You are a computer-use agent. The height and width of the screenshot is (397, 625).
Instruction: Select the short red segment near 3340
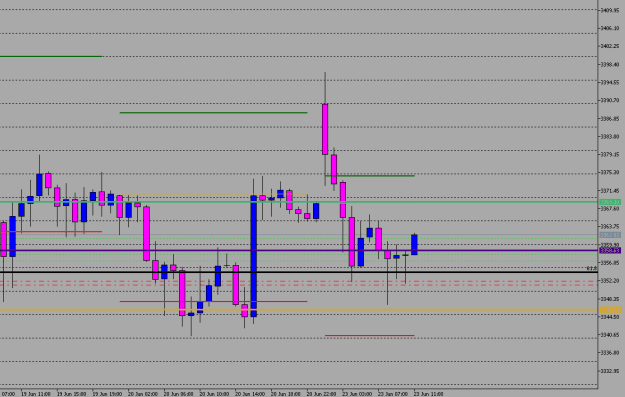pyautogui.click(x=370, y=336)
